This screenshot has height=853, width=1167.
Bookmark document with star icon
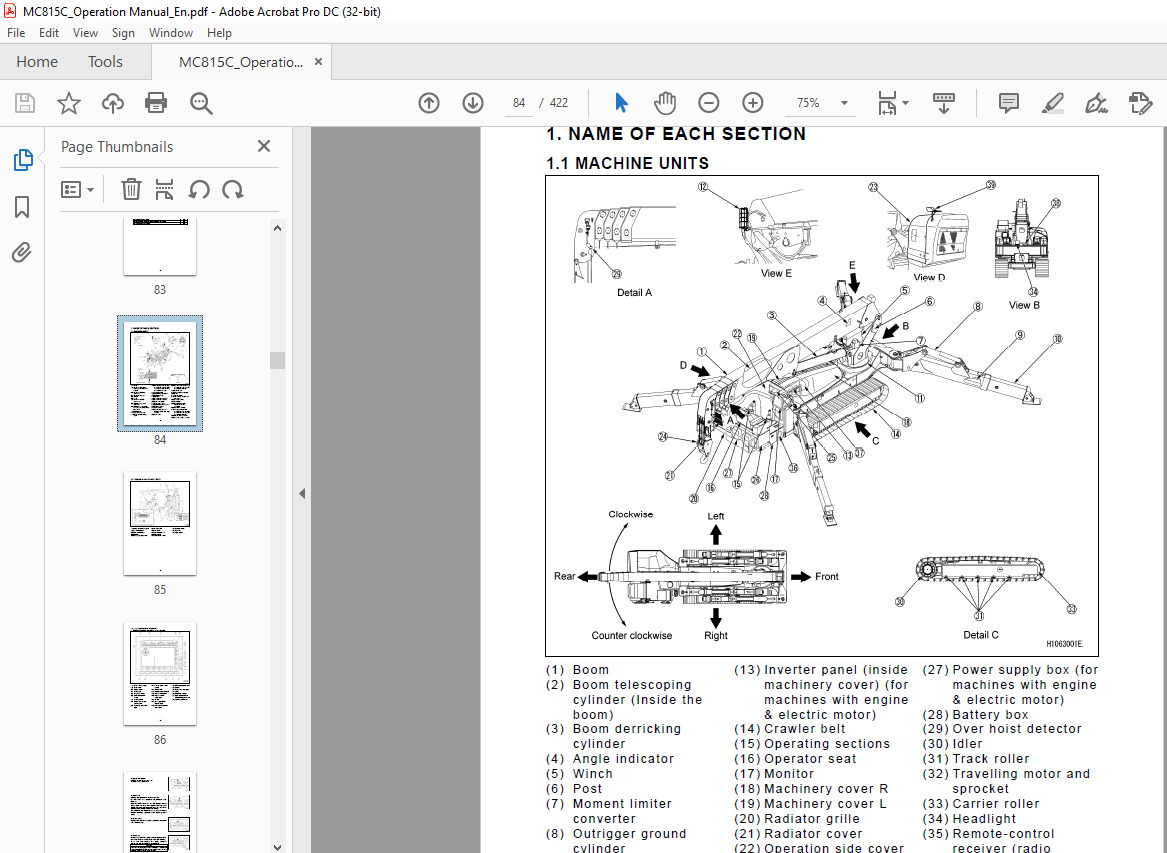(x=68, y=103)
